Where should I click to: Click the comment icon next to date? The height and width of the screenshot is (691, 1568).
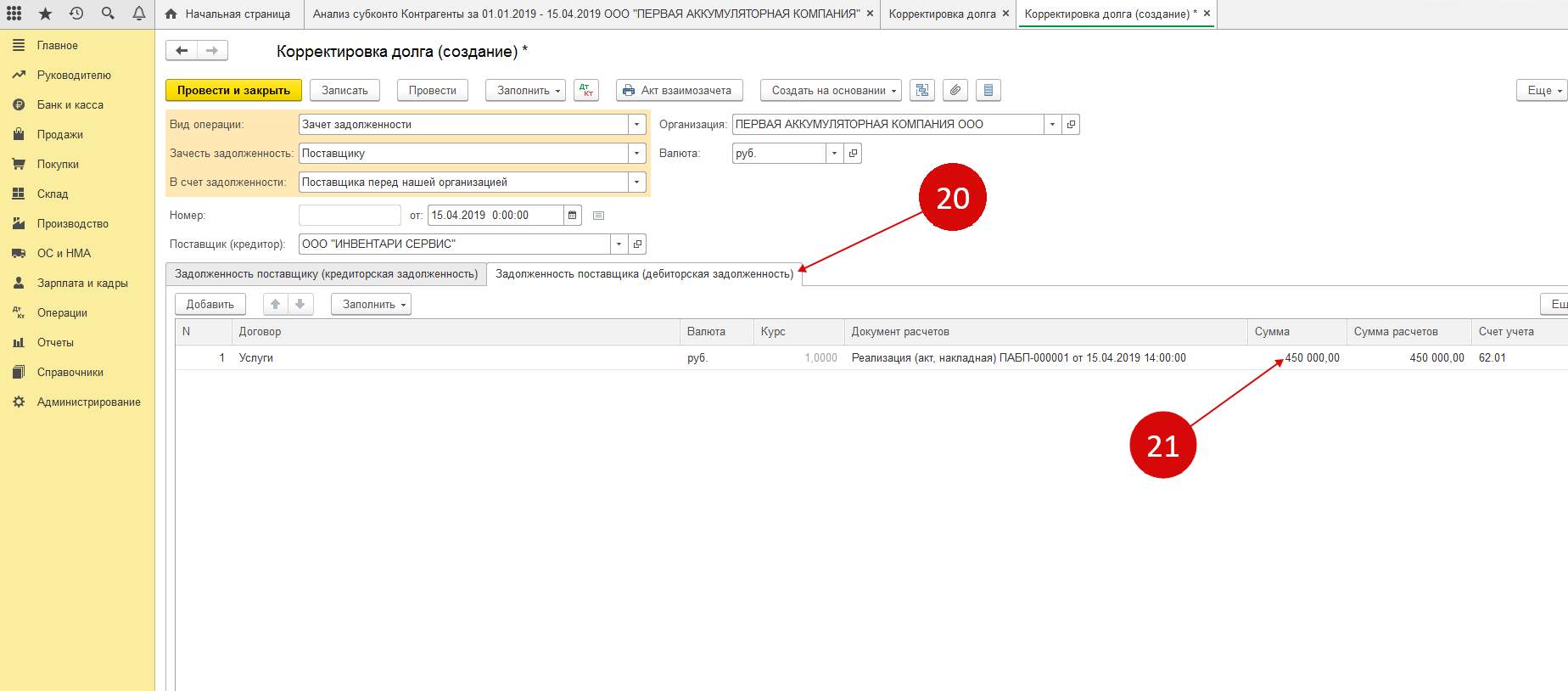pyautogui.click(x=598, y=216)
